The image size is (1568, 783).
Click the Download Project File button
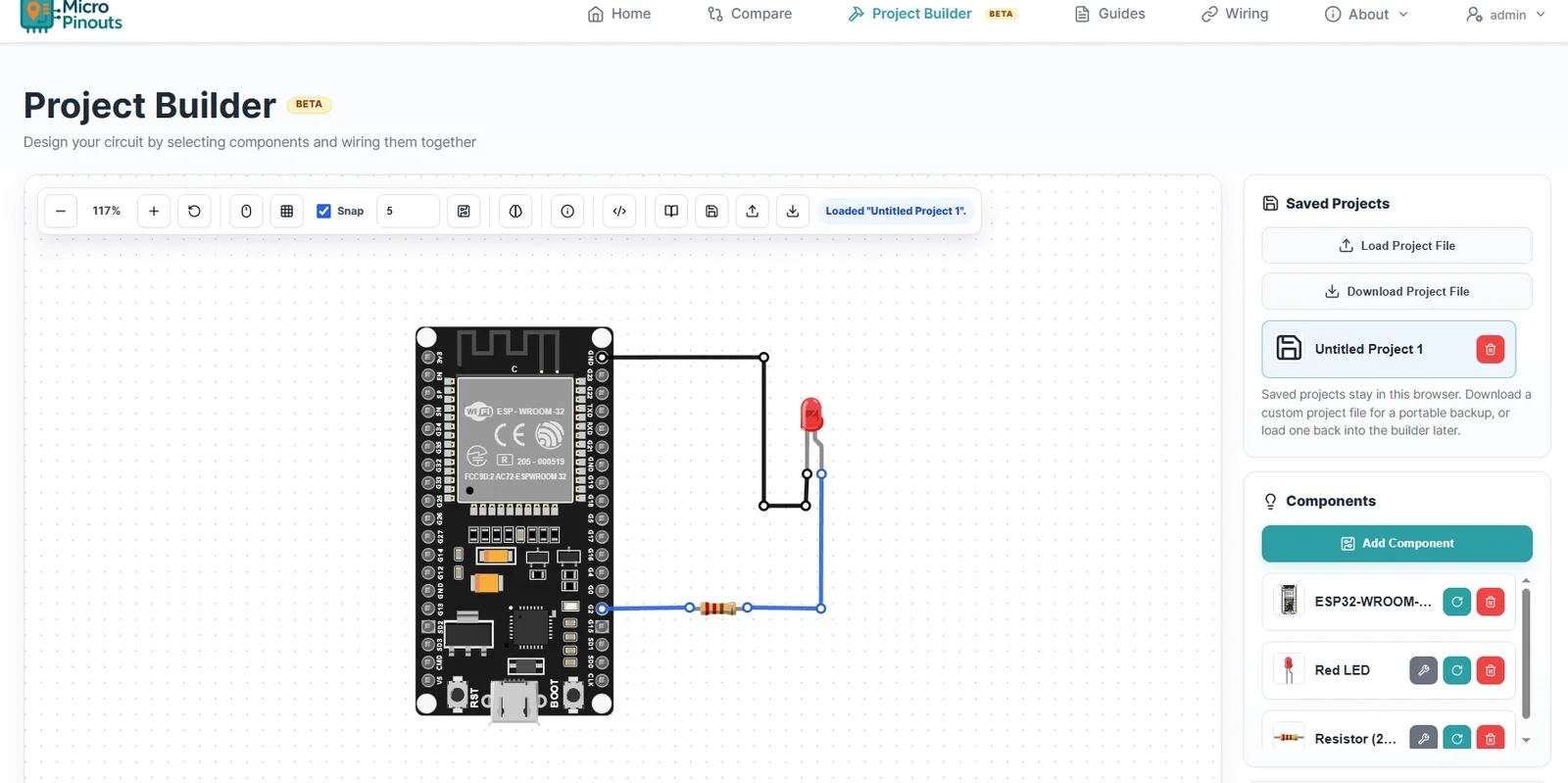tap(1396, 291)
